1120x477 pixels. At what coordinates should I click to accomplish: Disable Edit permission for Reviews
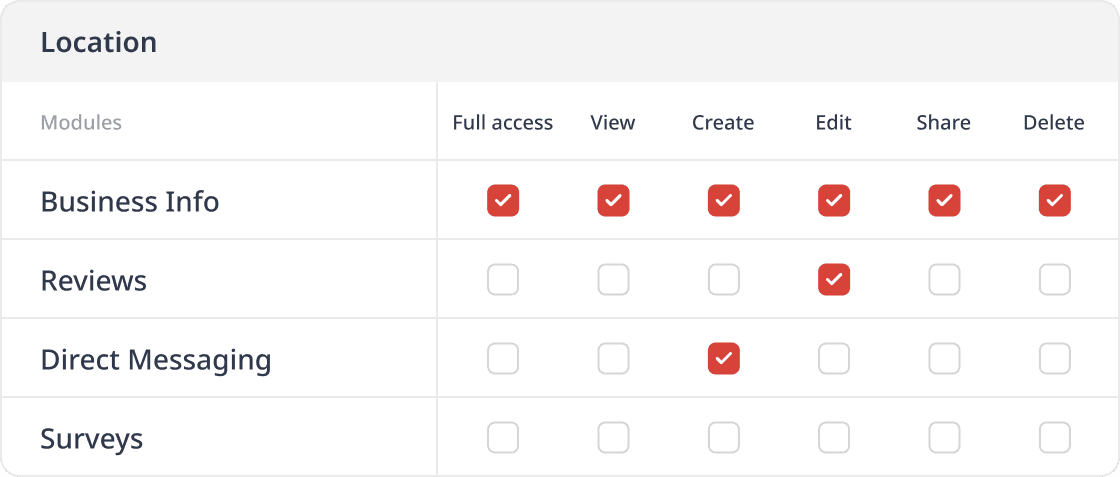click(x=834, y=280)
